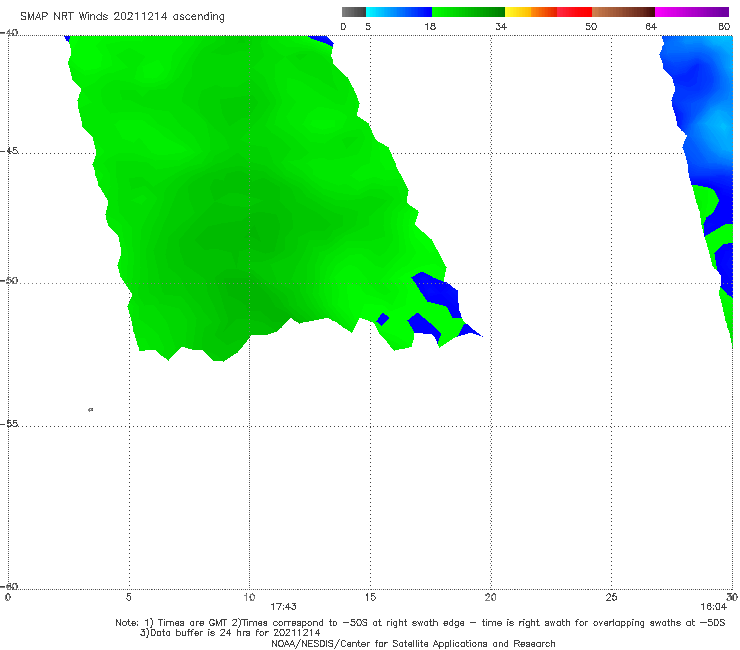This screenshot has height=650, width=740.
Task: Click the swath time '16:04'
Action: (x=714, y=607)
